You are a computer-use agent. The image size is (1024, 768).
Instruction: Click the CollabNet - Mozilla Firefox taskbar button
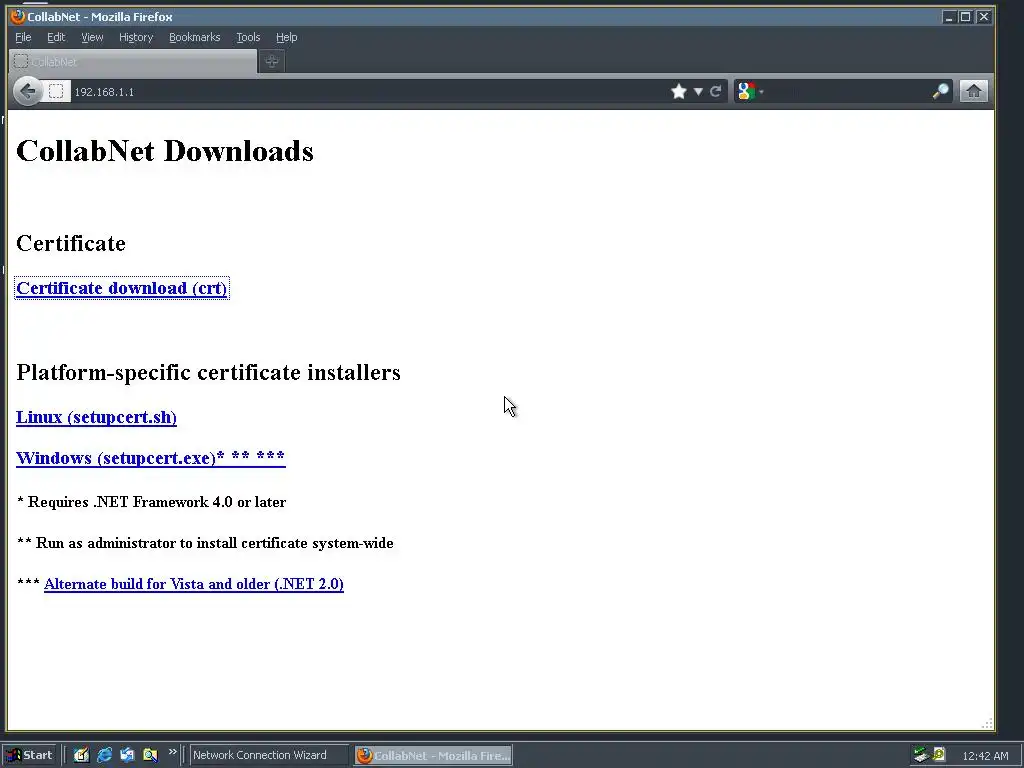point(434,756)
